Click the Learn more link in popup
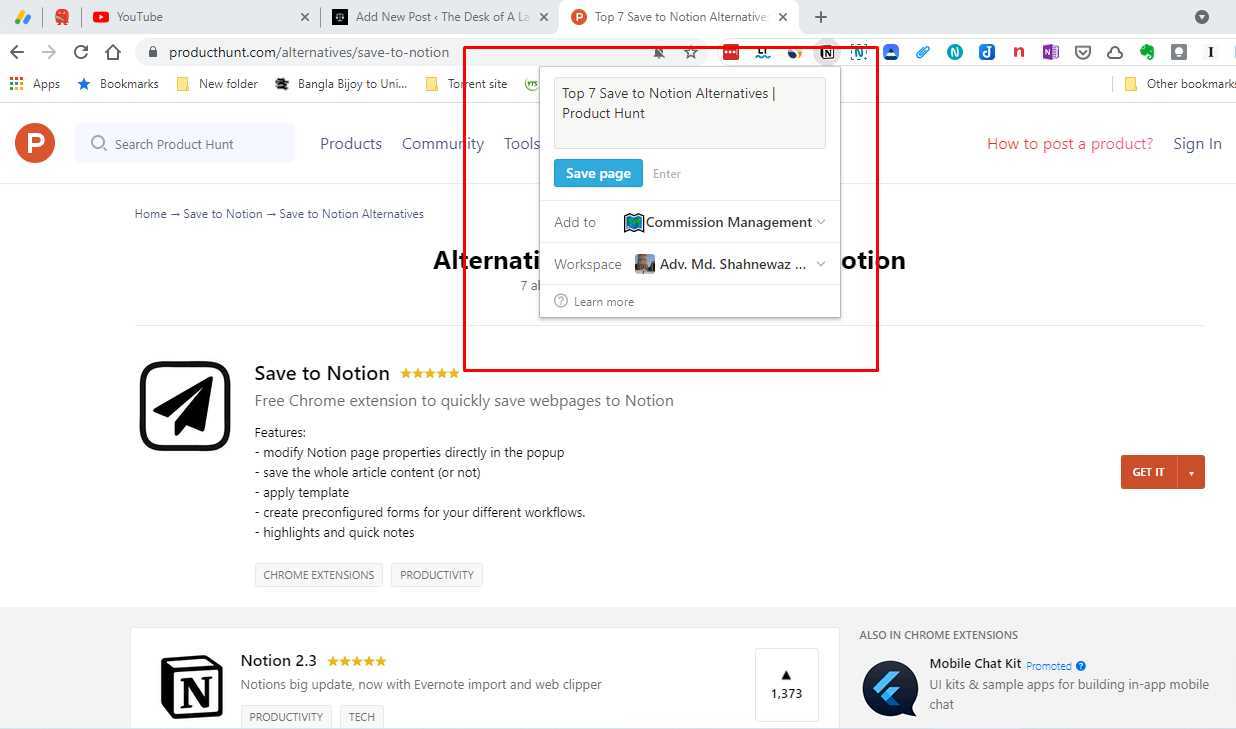Image resolution: width=1236 pixels, height=729 pixels. tap(604, 301)
